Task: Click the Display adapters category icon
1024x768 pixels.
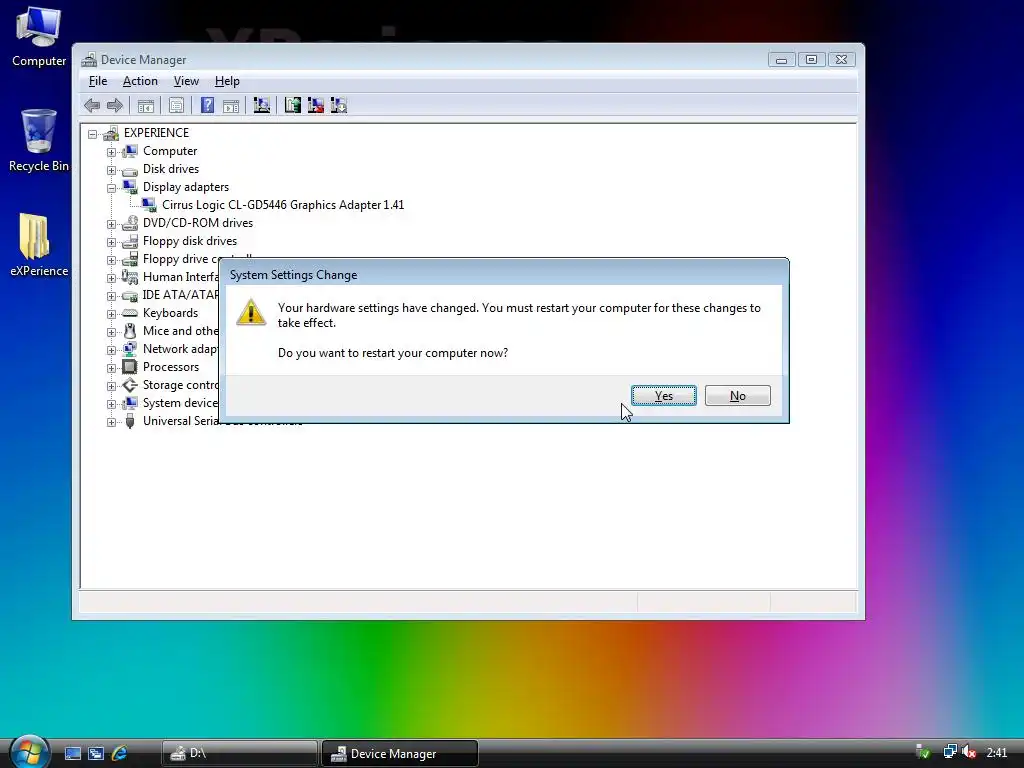Action: (x=130, y=187)
